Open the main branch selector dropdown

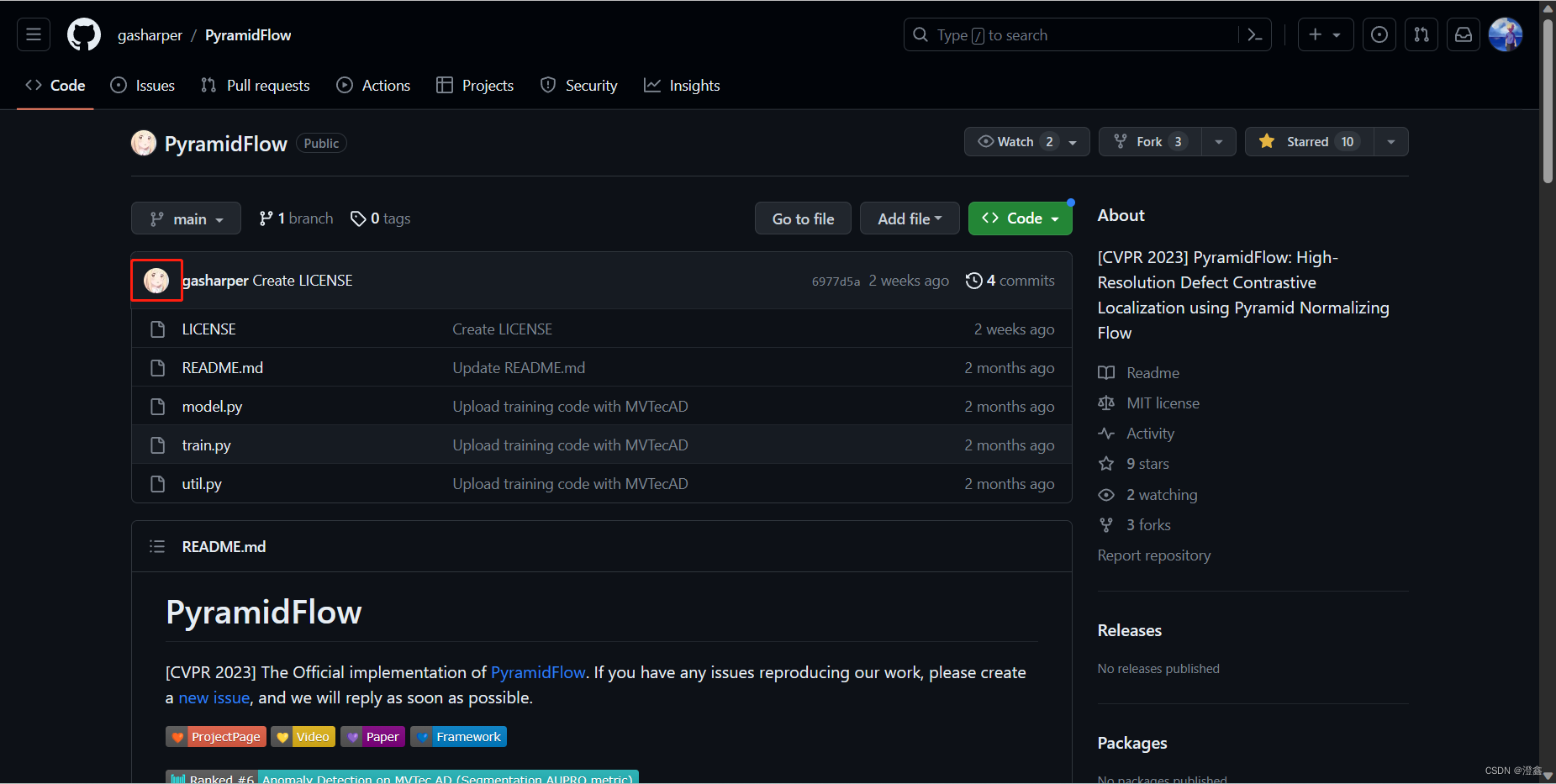[x=186, y=218]
